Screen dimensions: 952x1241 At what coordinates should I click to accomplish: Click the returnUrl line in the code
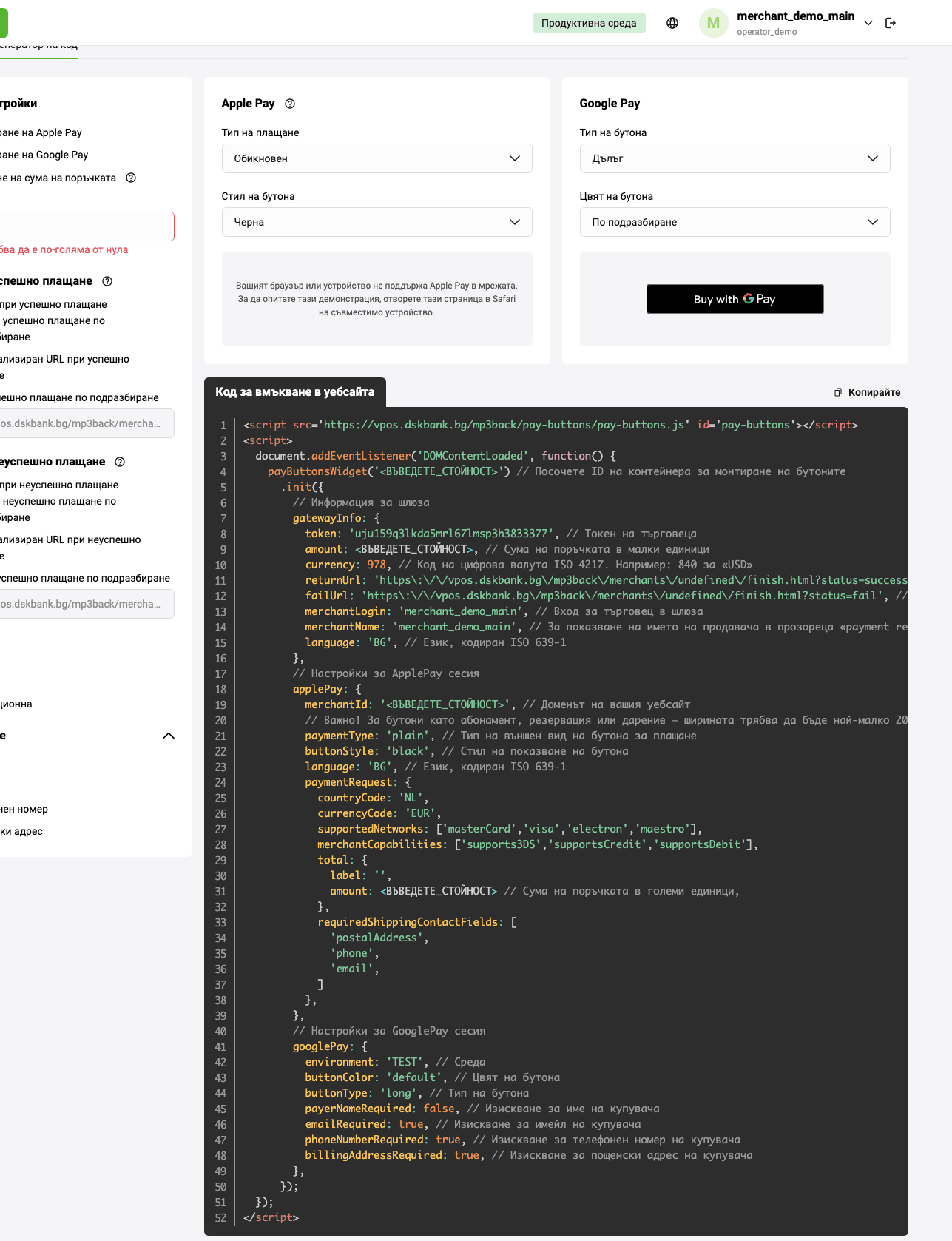coord(607,580)
